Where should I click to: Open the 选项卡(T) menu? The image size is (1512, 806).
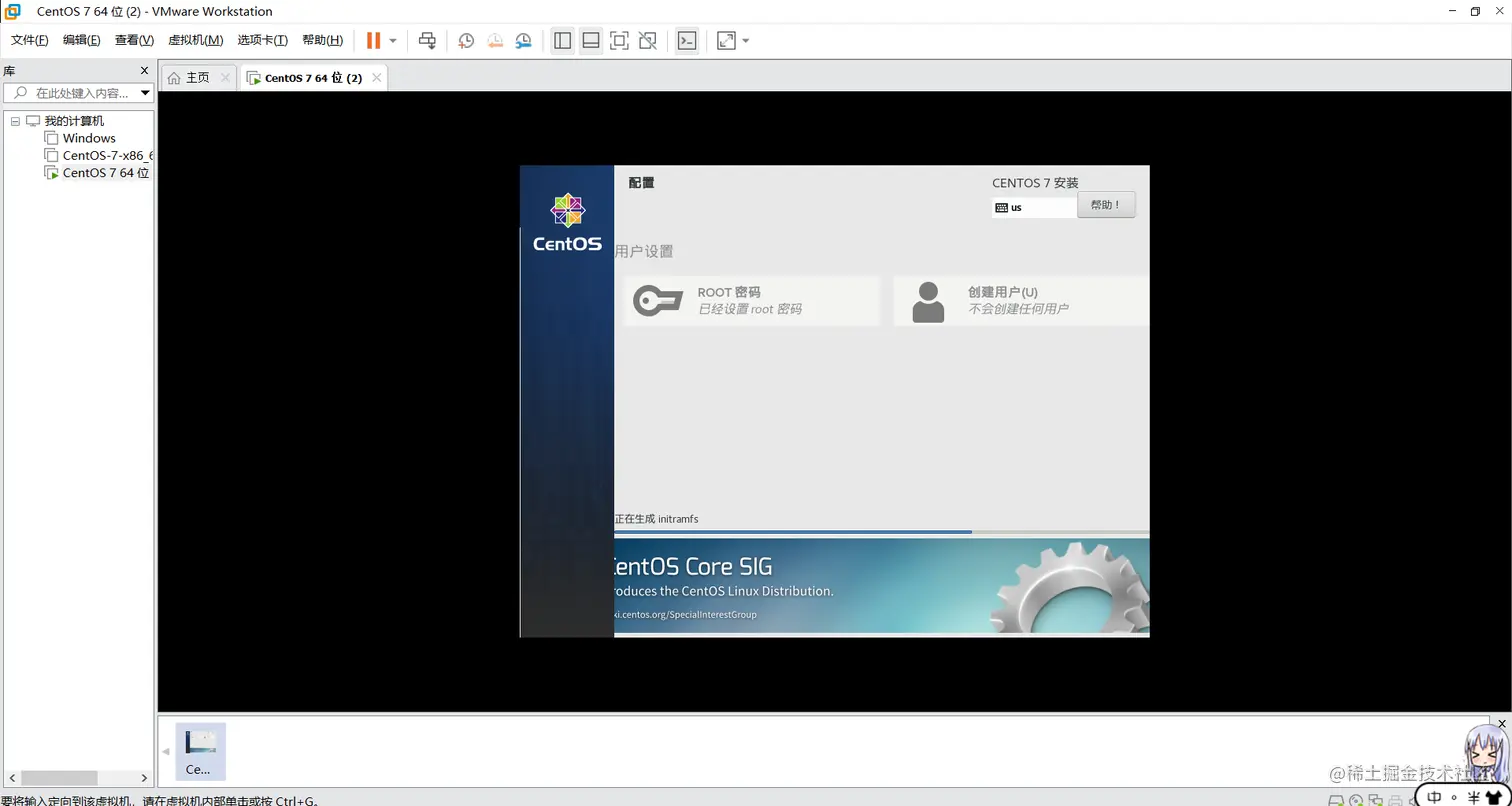(263, 40)
